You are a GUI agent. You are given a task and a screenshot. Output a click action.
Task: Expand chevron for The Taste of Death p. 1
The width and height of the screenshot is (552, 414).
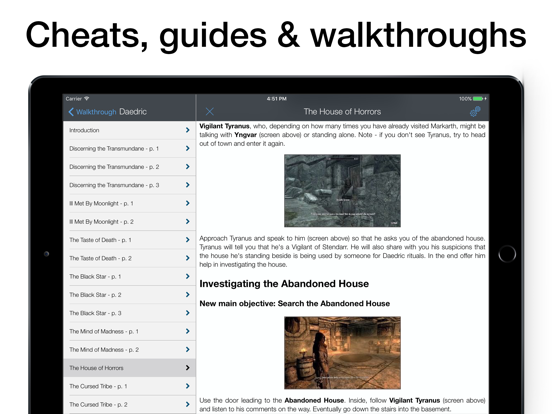pyautogui.click(x=188, y=240)
